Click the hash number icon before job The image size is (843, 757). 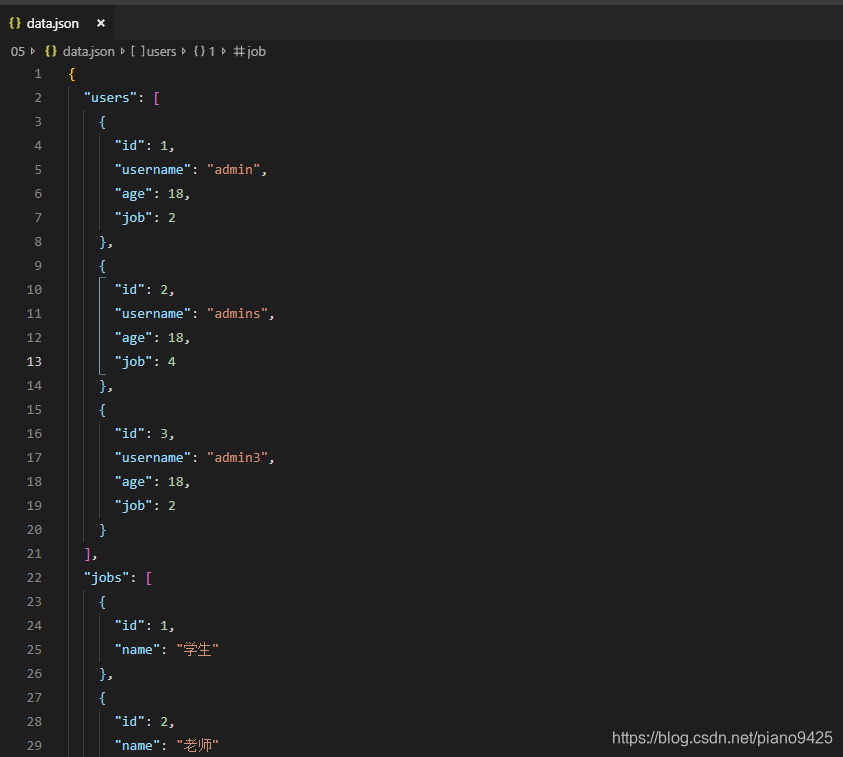coord(239,52)
